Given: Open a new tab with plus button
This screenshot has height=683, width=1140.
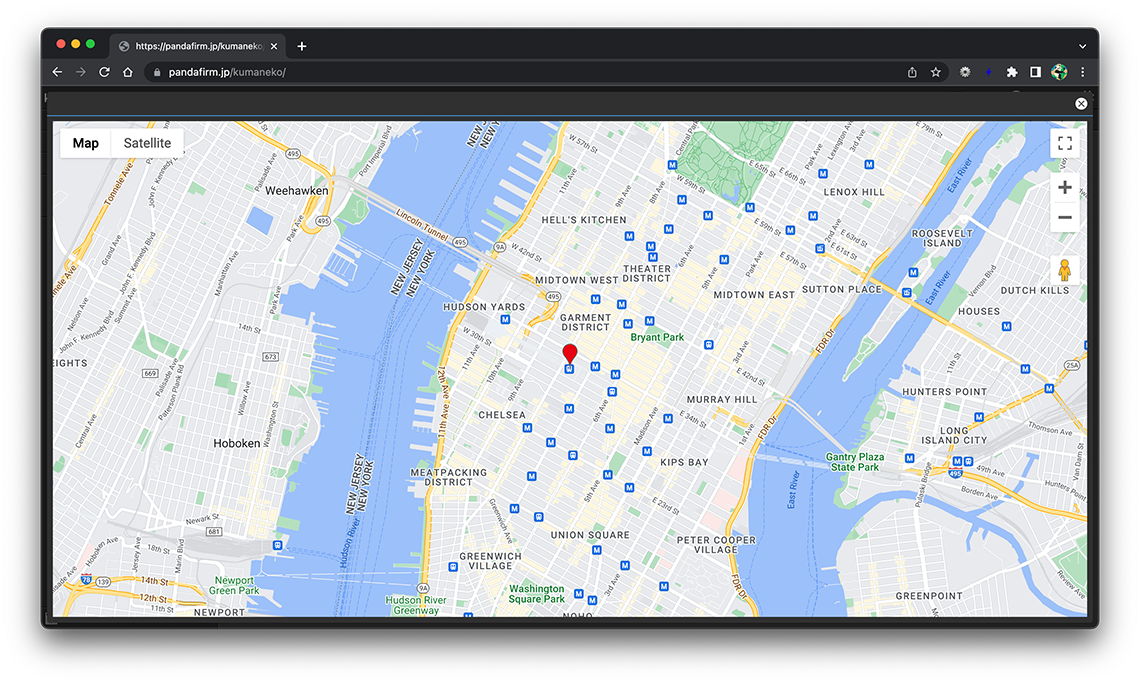Looking at the screenshot, I should coord(302,46).
